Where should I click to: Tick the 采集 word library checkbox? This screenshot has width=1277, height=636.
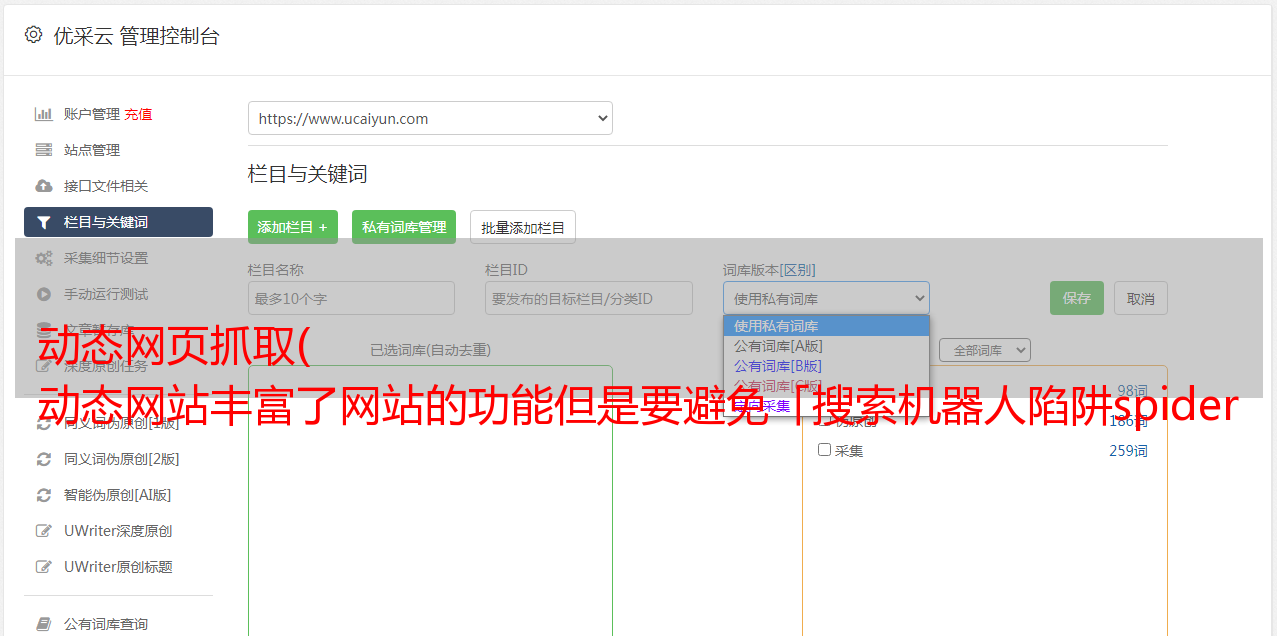coord(825,450)
